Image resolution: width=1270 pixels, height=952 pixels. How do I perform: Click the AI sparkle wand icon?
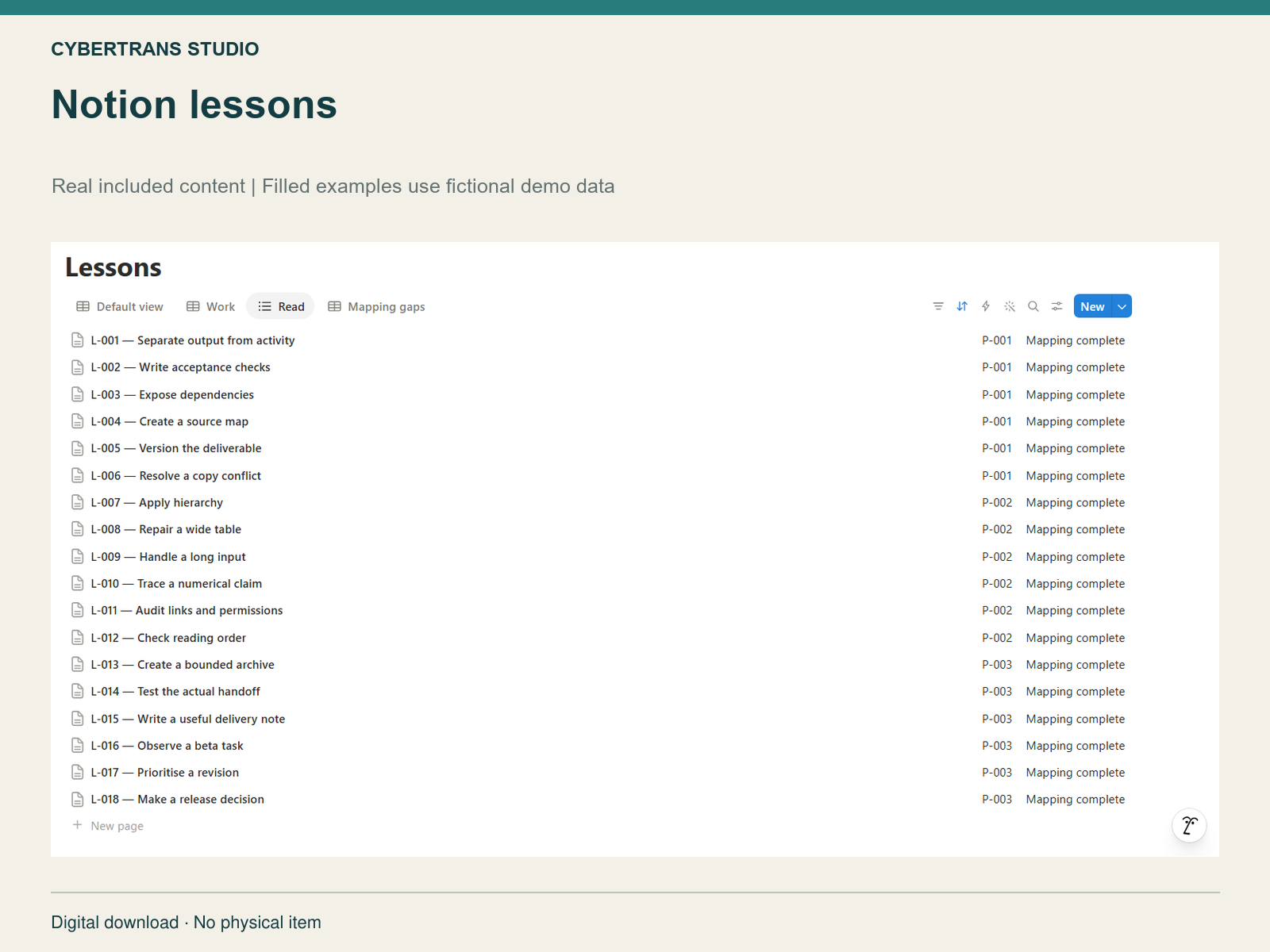click(1010, 306)
